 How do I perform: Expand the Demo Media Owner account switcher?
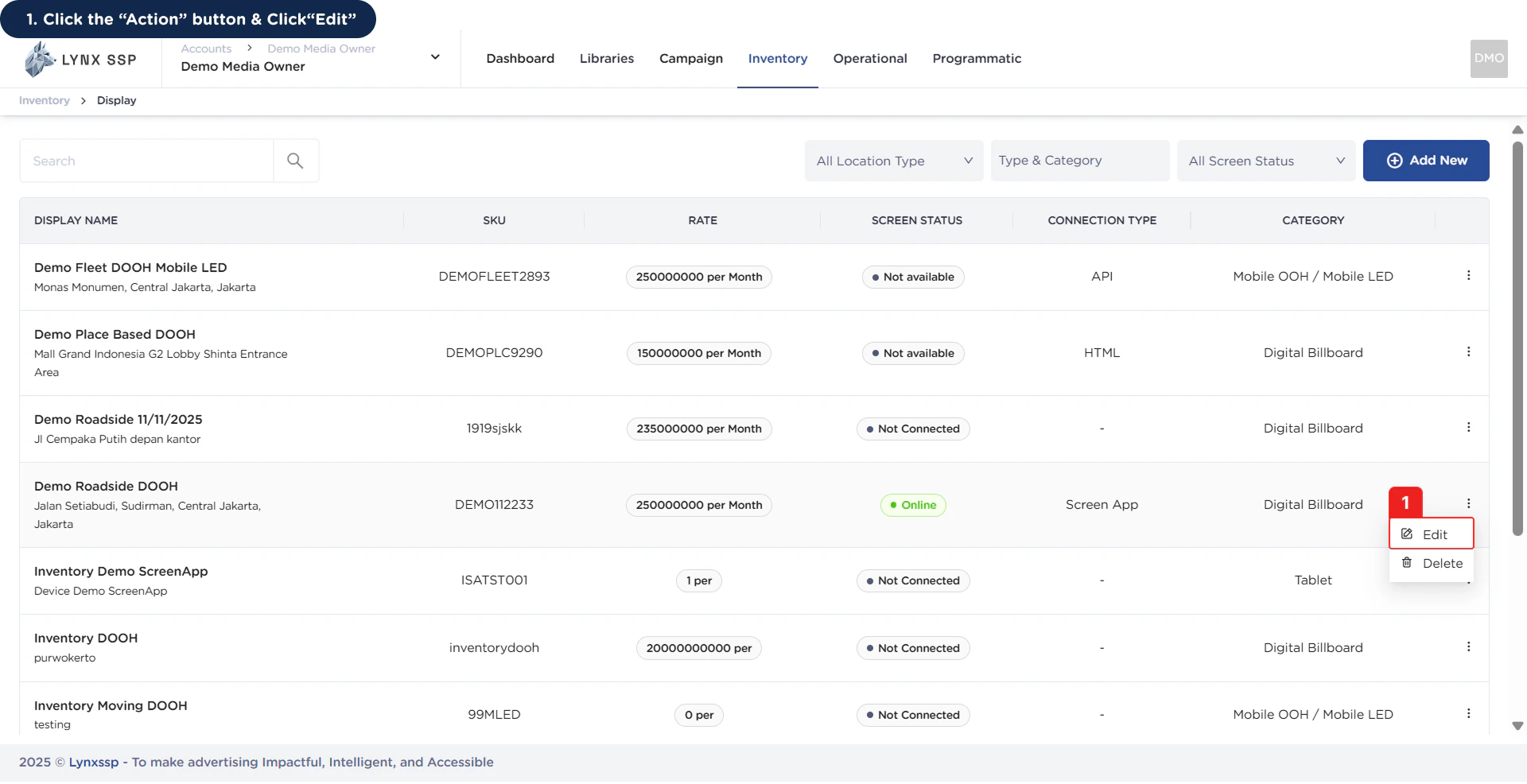(435, 57)
